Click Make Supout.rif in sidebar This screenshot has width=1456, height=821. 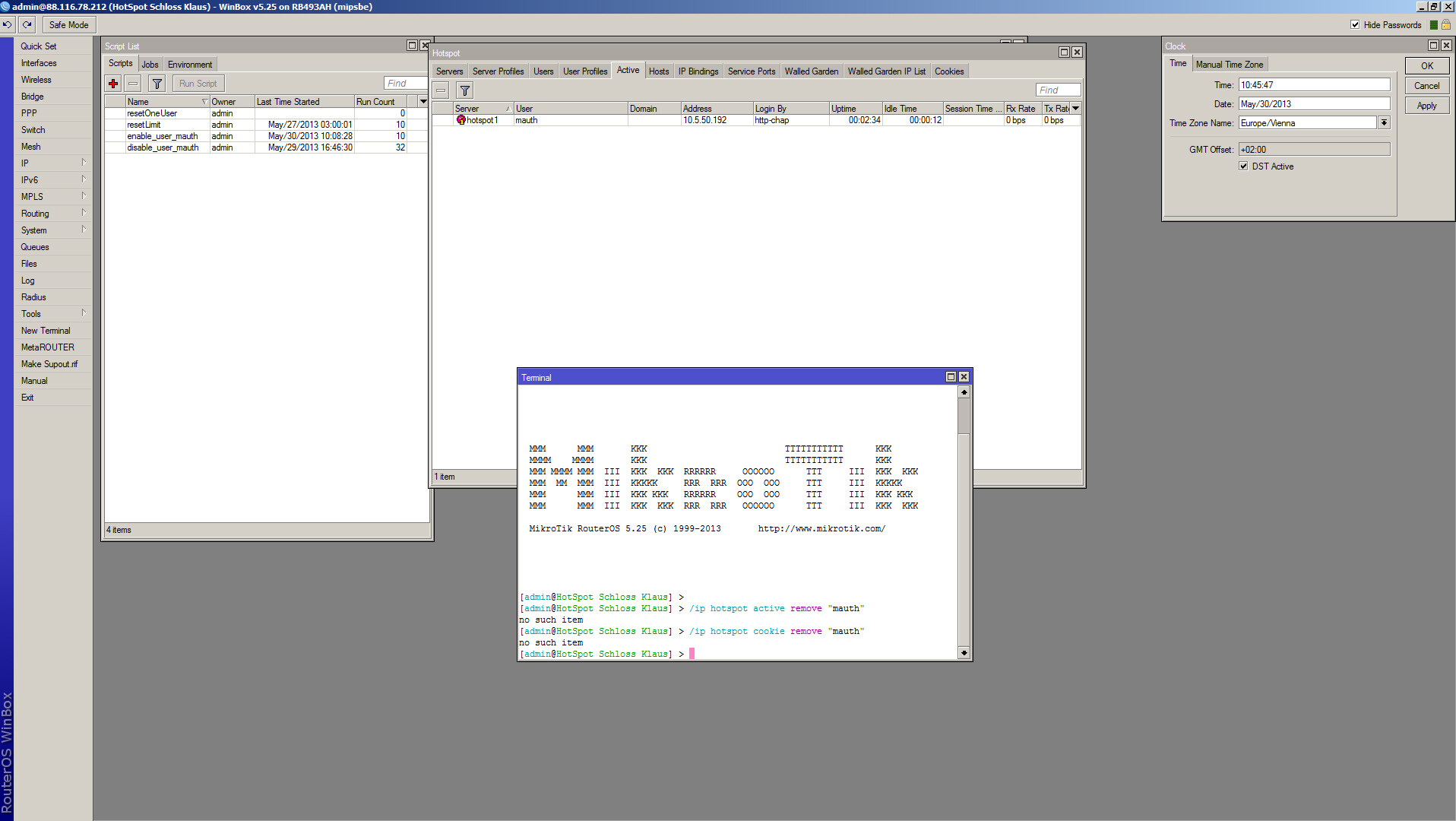52,364
